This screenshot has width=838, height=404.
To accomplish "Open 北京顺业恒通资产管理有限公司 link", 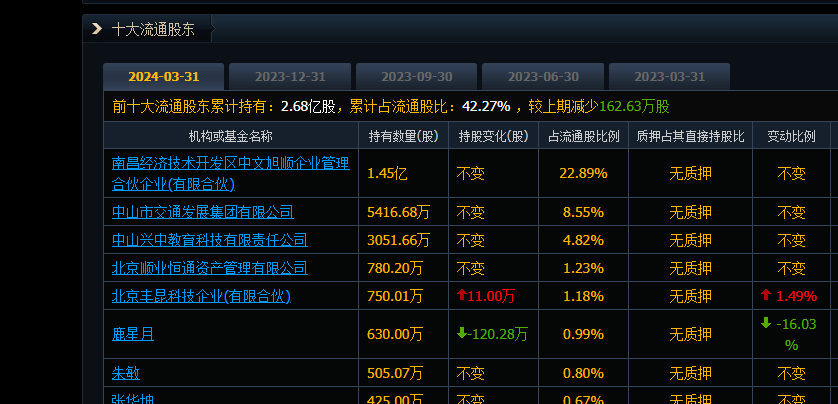I will point(210,268).
